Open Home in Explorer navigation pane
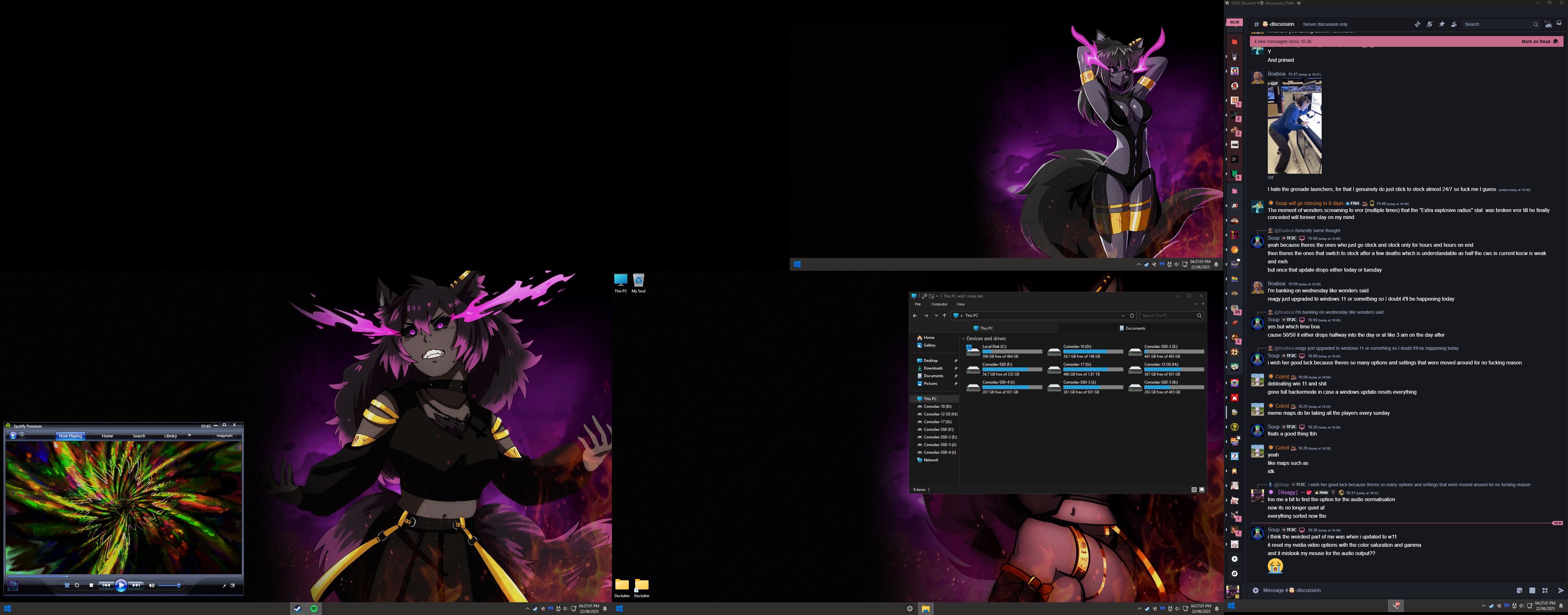Screen dimensions: 1568x615 click(x=925, y=337)
